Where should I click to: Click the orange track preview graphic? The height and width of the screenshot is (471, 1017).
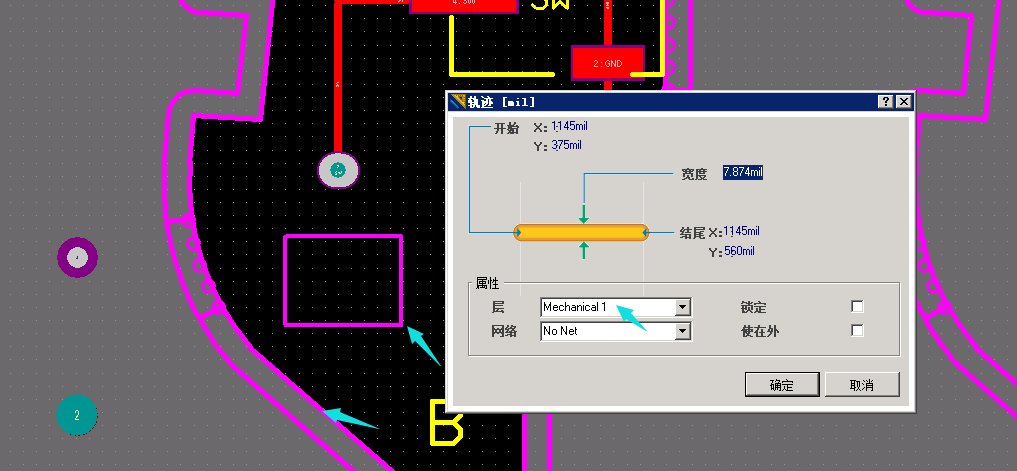click(581, 233)
